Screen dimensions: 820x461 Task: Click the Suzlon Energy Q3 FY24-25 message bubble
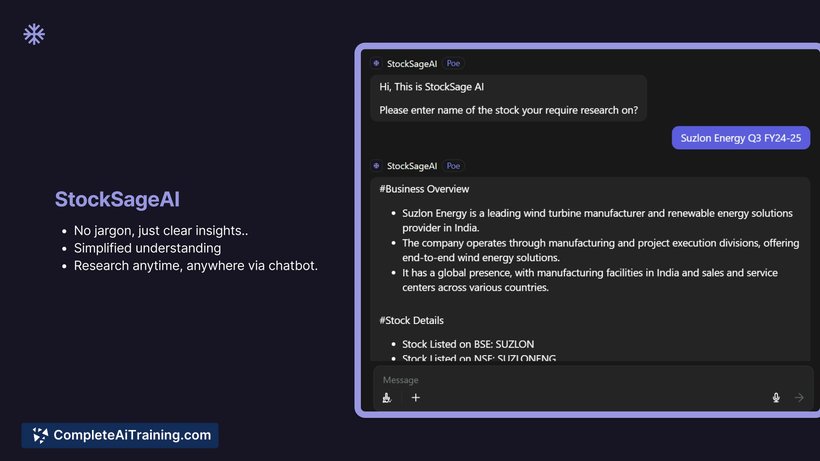pos(741,138)
